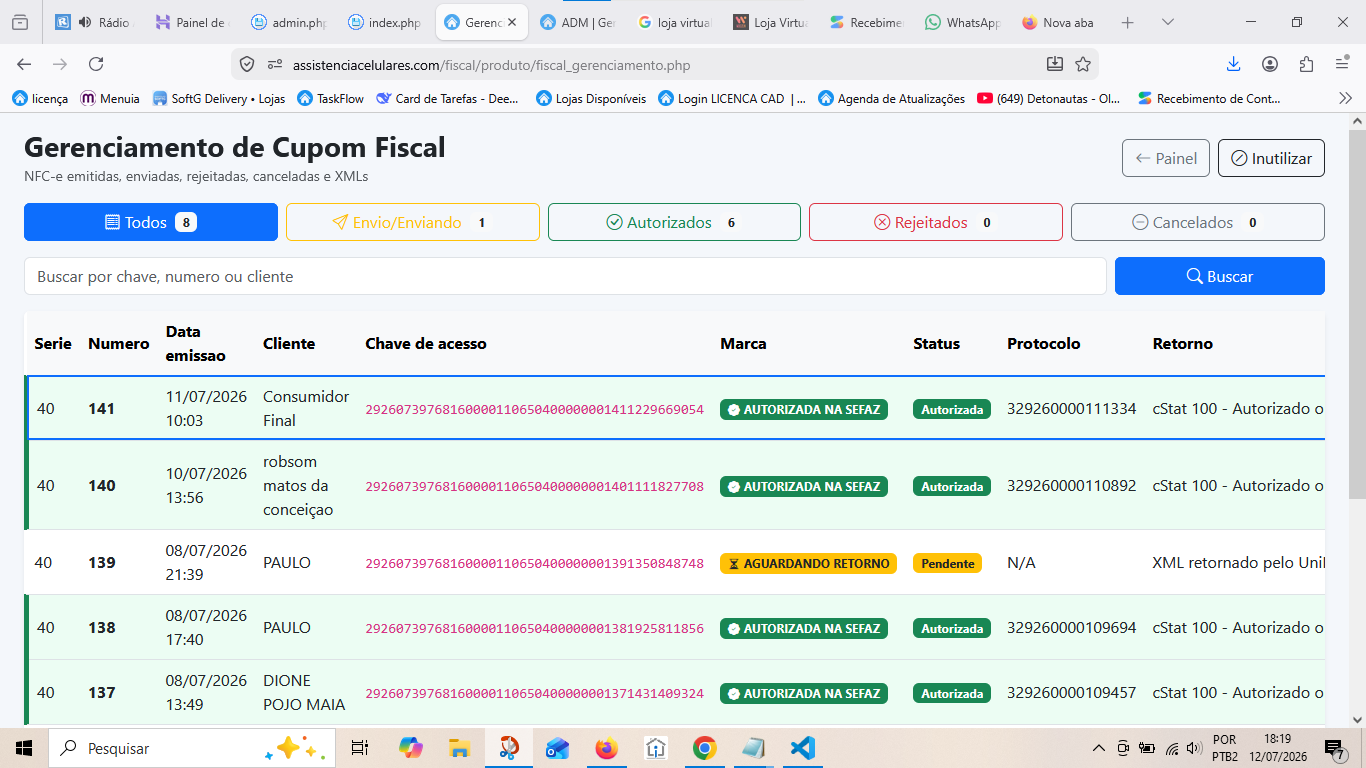Open the site permissions icon in address bar
Image resolution: width=1366 pixels, height=768 pixels.
point(275,65)
